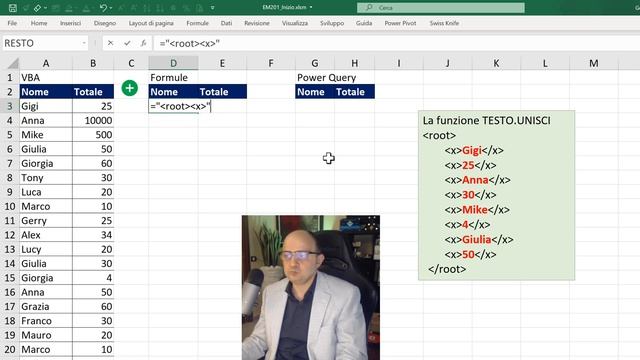Click the cell containing Lucy

click(46, 249)
